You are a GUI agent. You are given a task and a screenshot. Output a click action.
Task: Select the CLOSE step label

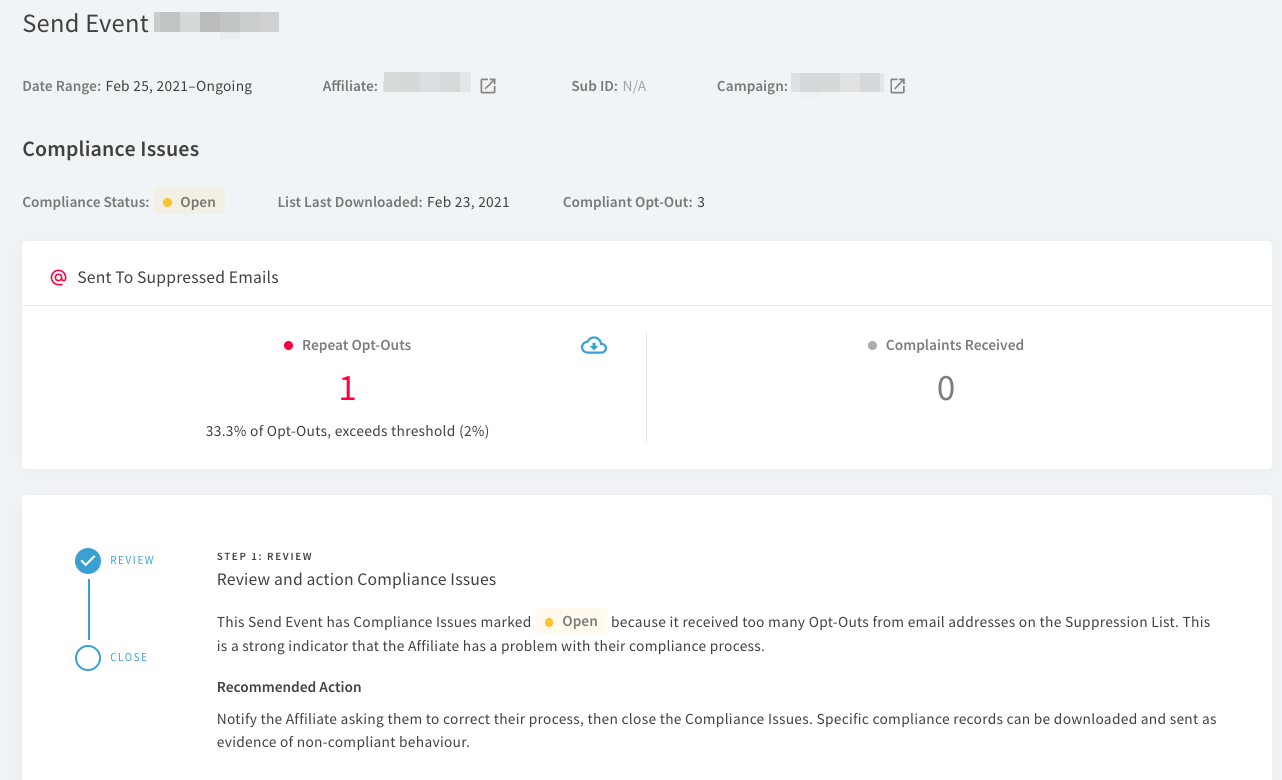pos(129,658)
